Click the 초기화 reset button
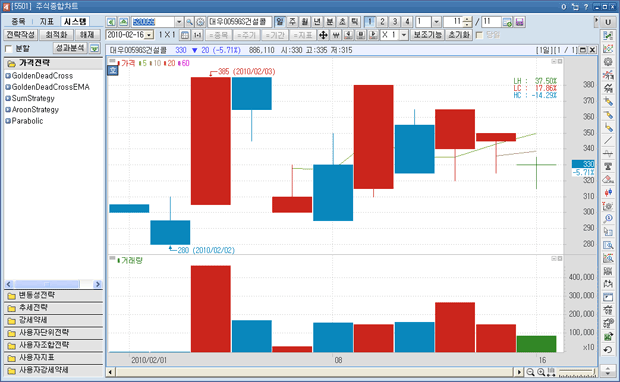620x382 pixels. [x=459, y=35]
